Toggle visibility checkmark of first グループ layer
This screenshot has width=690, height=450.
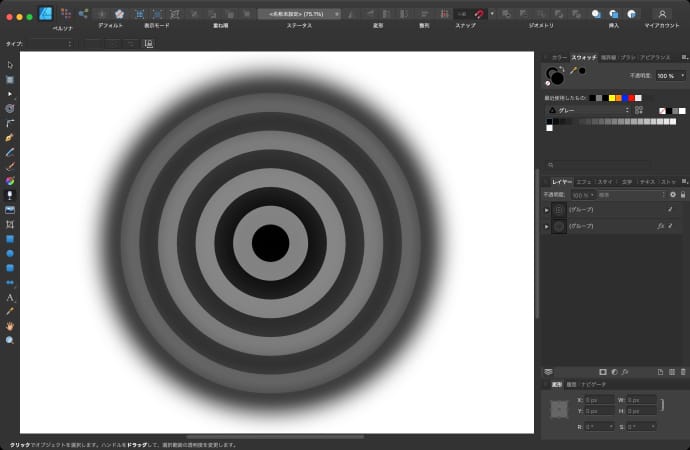point(669,210)
